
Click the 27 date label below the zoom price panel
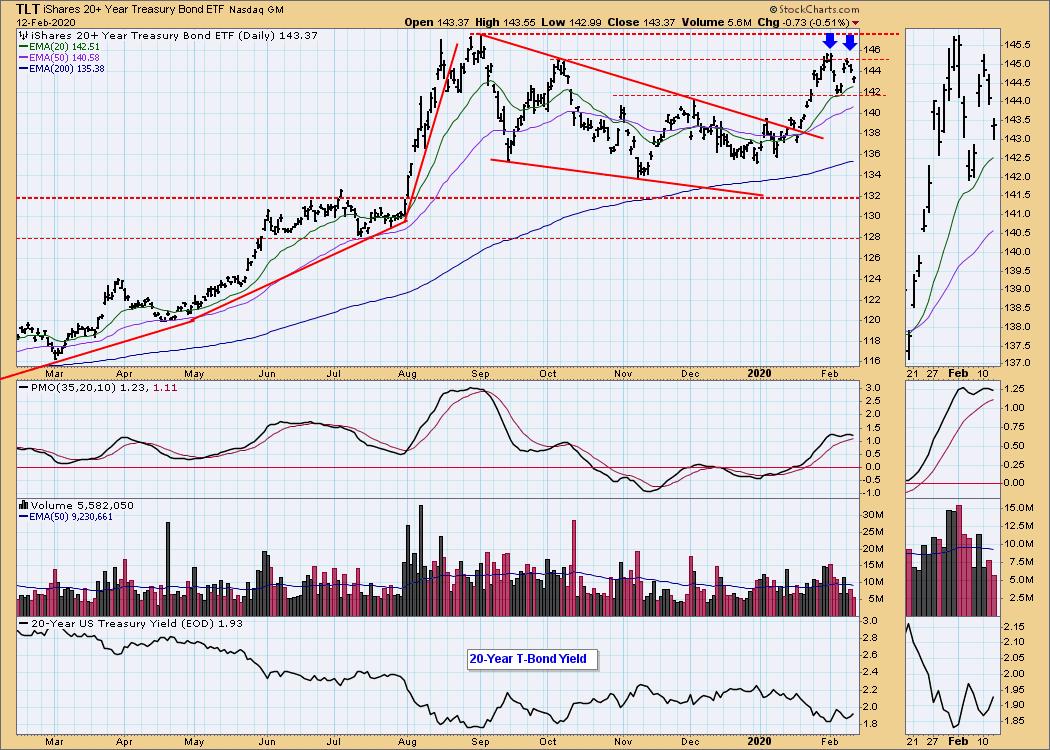point(933,374)
